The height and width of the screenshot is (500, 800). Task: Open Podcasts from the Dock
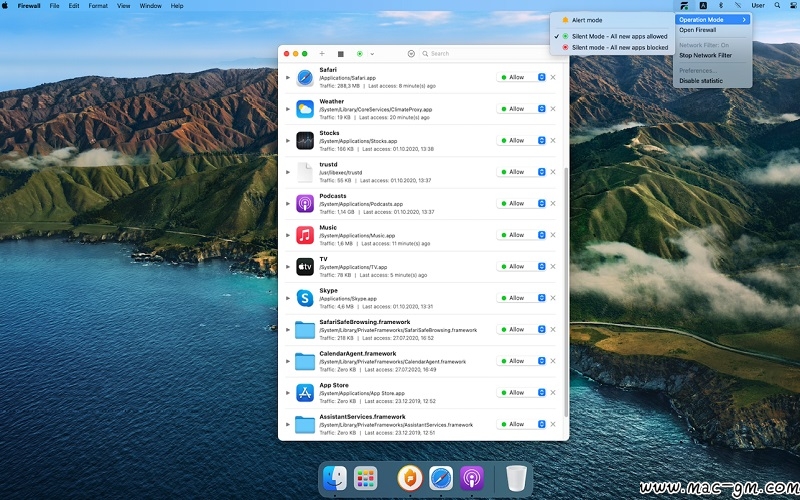(472, 479)
